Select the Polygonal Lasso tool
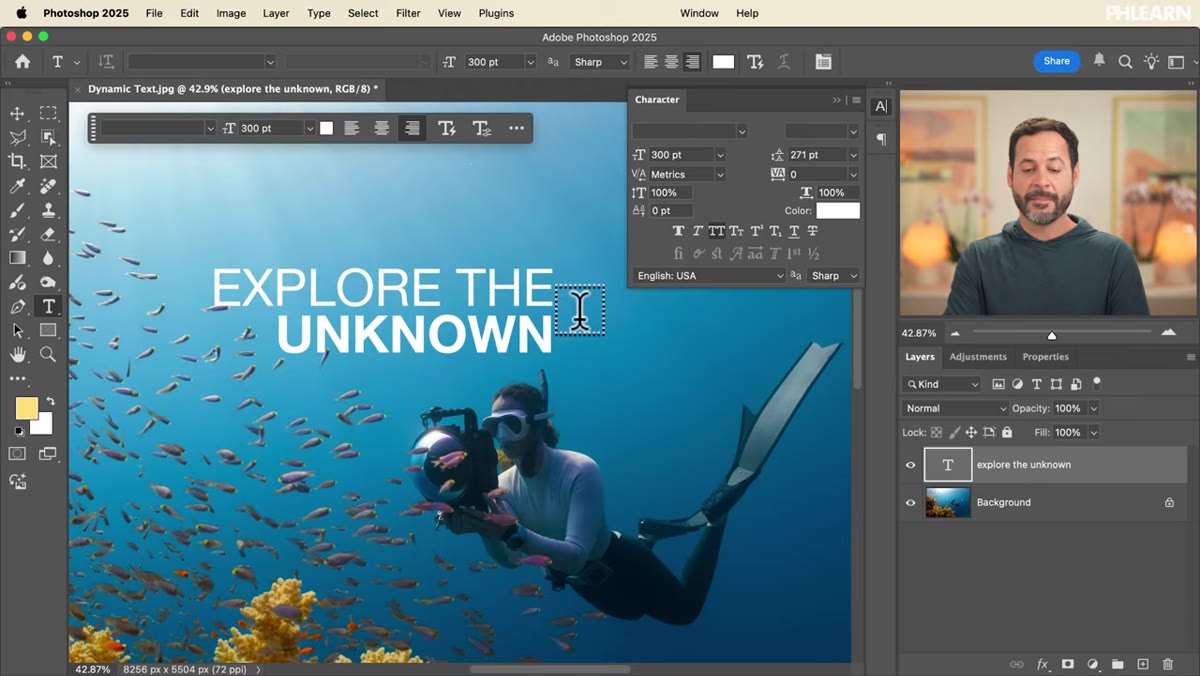Image resolution: width=1200 pixels, height=676 pixels. click(17, 137)
